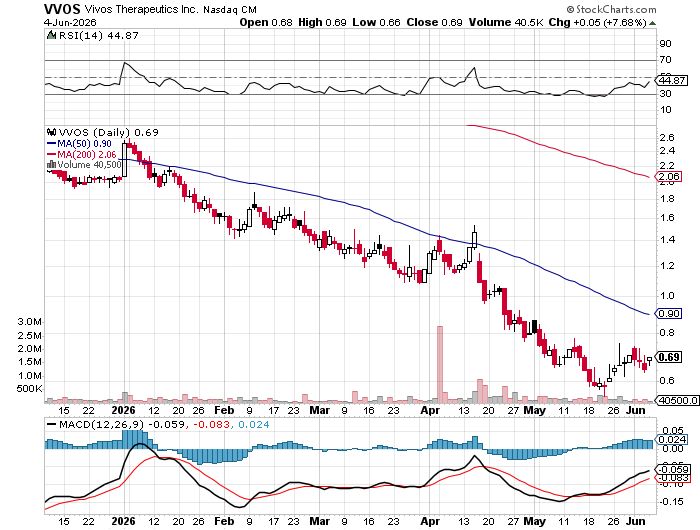Click the red -0.083 signal legend value
Image resolution: width=700 pixels, height=530 pixels.
pyautogui.click(x=211, y=424)
